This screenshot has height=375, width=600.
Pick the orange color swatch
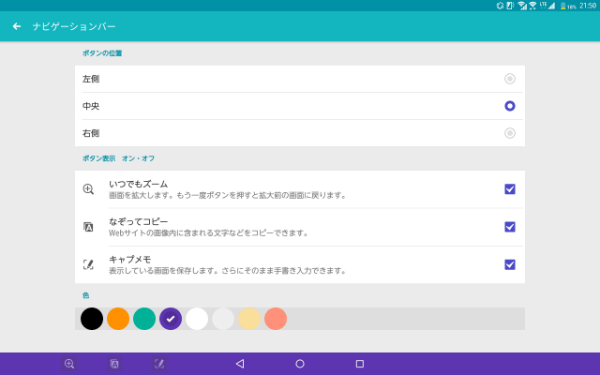[118, 319]
